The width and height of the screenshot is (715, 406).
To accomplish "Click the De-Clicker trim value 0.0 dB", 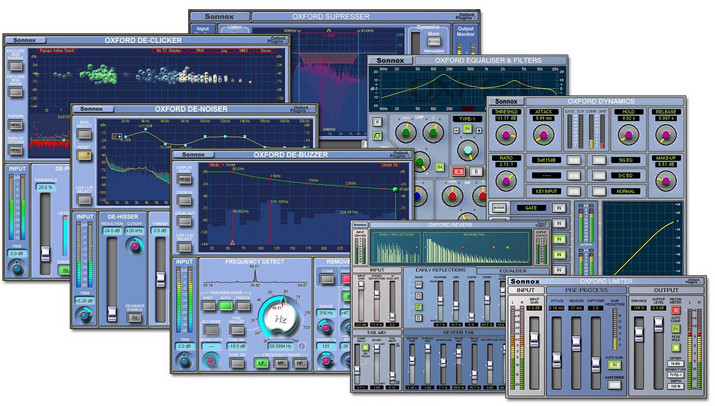I will (17, 254).
